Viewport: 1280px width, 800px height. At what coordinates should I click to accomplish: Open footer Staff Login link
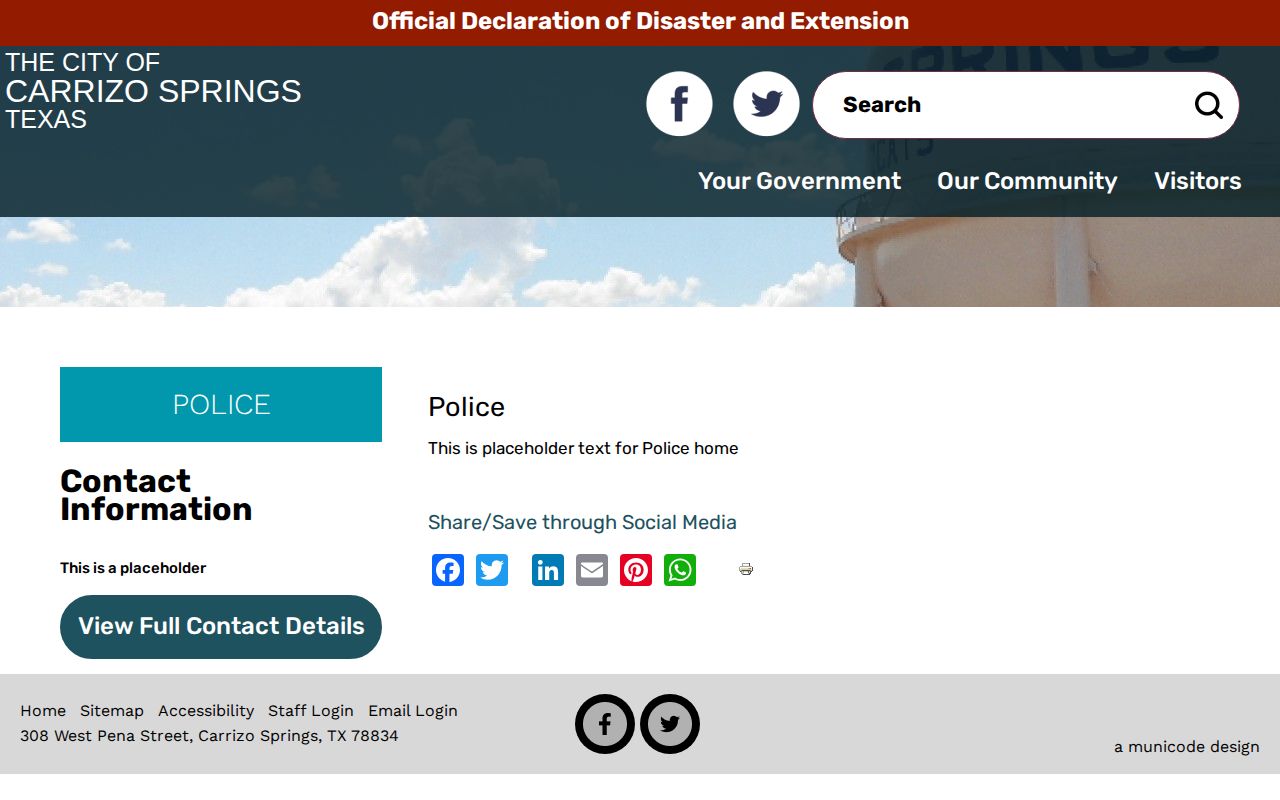tap(311, 711)
